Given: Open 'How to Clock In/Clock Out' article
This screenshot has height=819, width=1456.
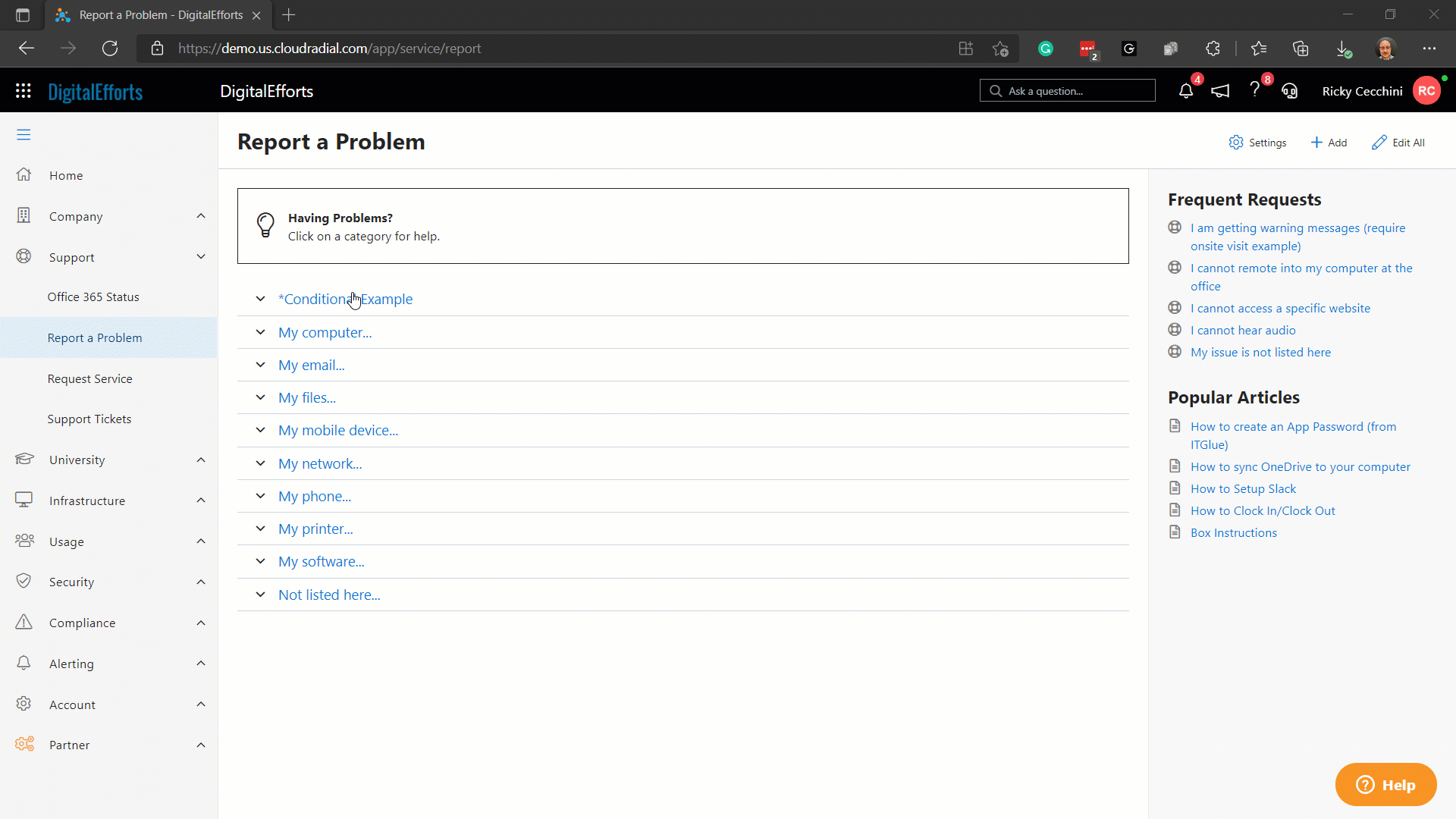Looking at the screenshot, I should 1263,511.
